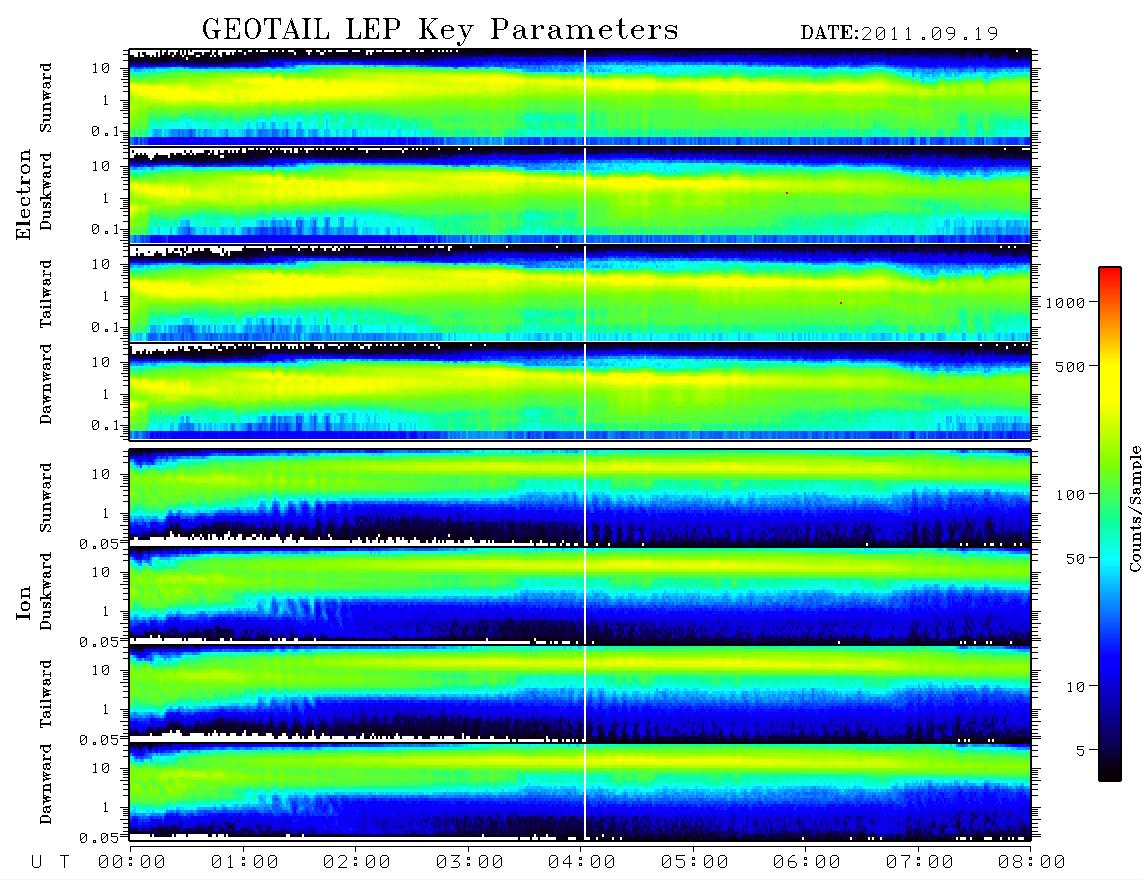Click the "08:00" time tick label

pyautogui.click(x=1031, y=862)
